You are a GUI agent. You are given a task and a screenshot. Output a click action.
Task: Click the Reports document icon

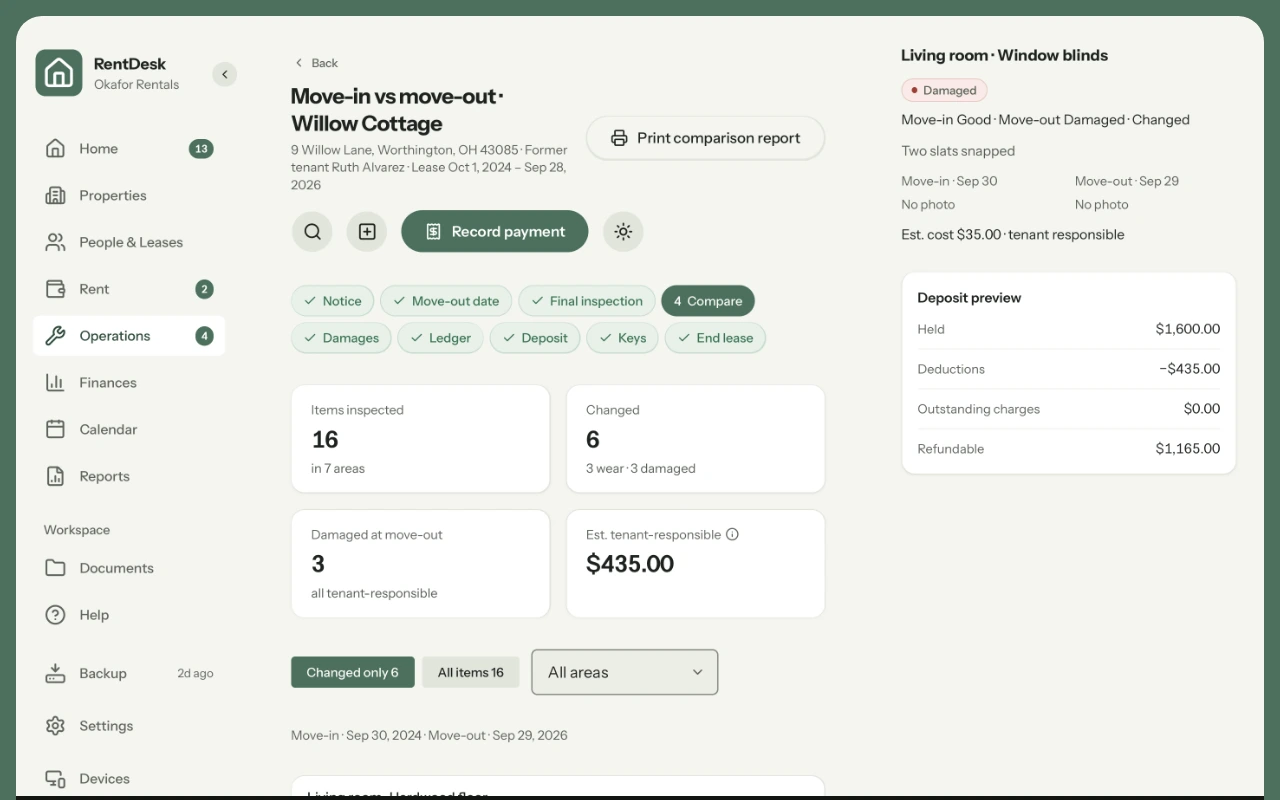click(56, 476)
